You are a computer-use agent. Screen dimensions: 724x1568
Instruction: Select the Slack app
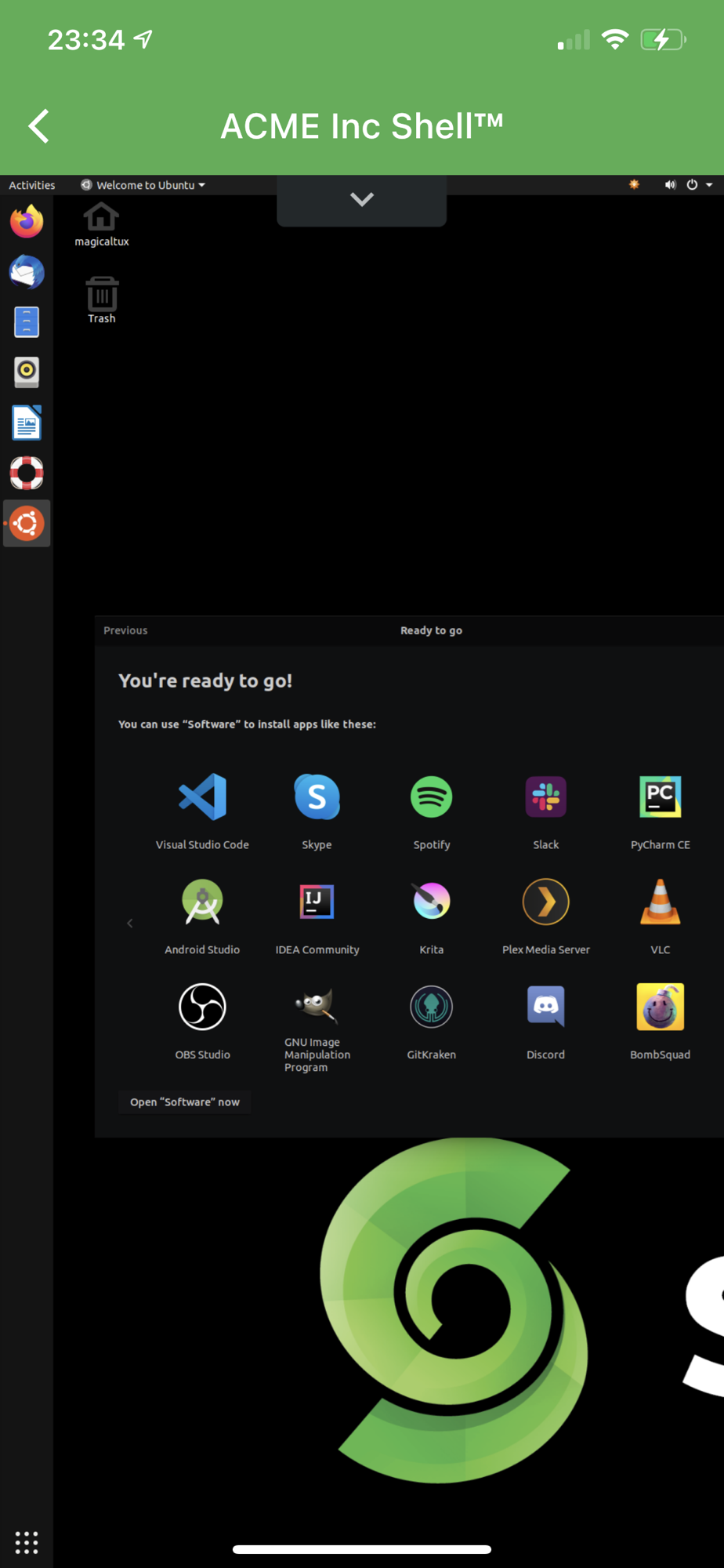[546, 811]
